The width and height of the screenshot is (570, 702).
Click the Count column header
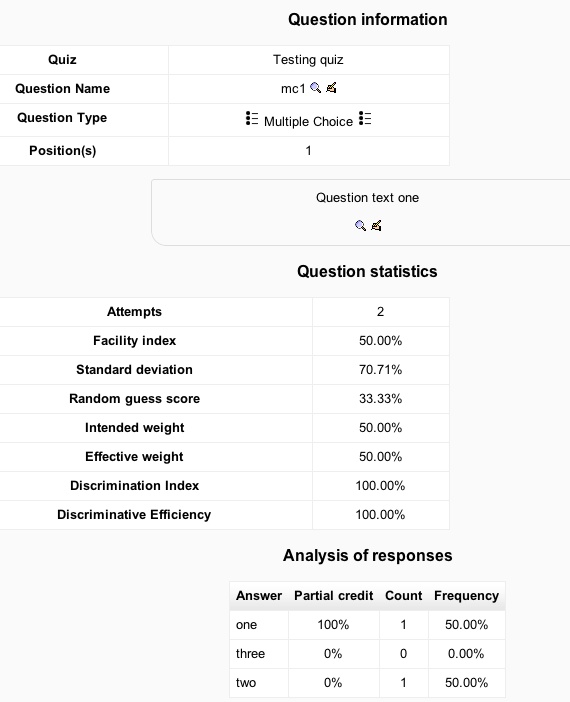point(403,596)
